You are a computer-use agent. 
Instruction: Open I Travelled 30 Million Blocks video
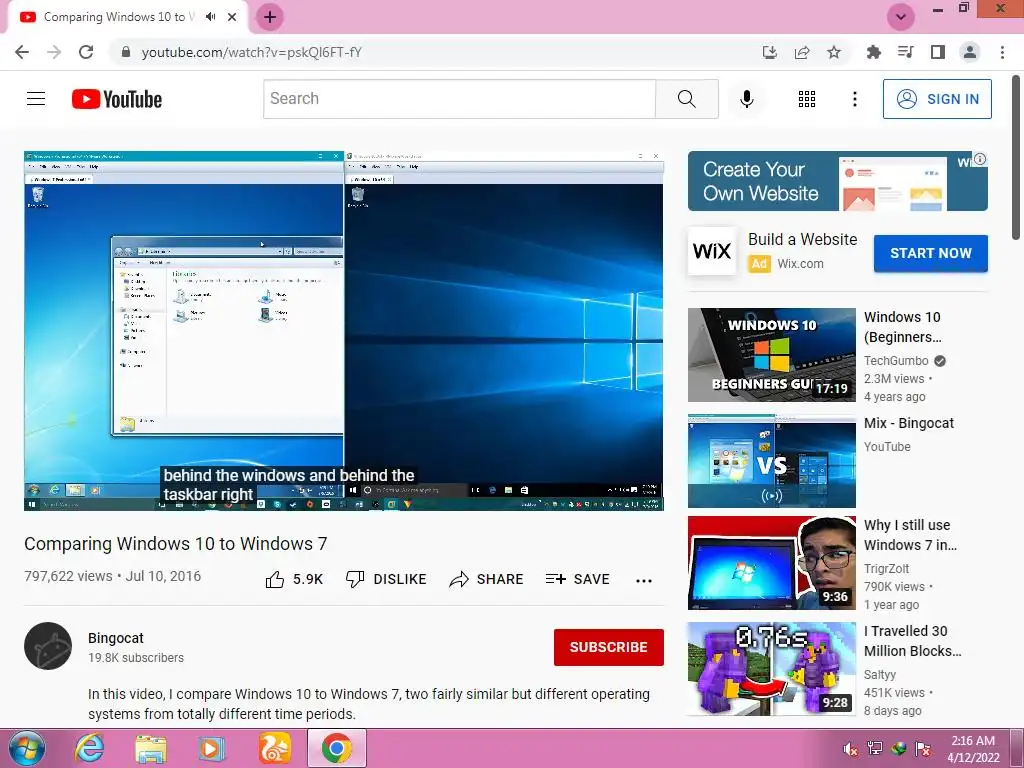[771, 669]
